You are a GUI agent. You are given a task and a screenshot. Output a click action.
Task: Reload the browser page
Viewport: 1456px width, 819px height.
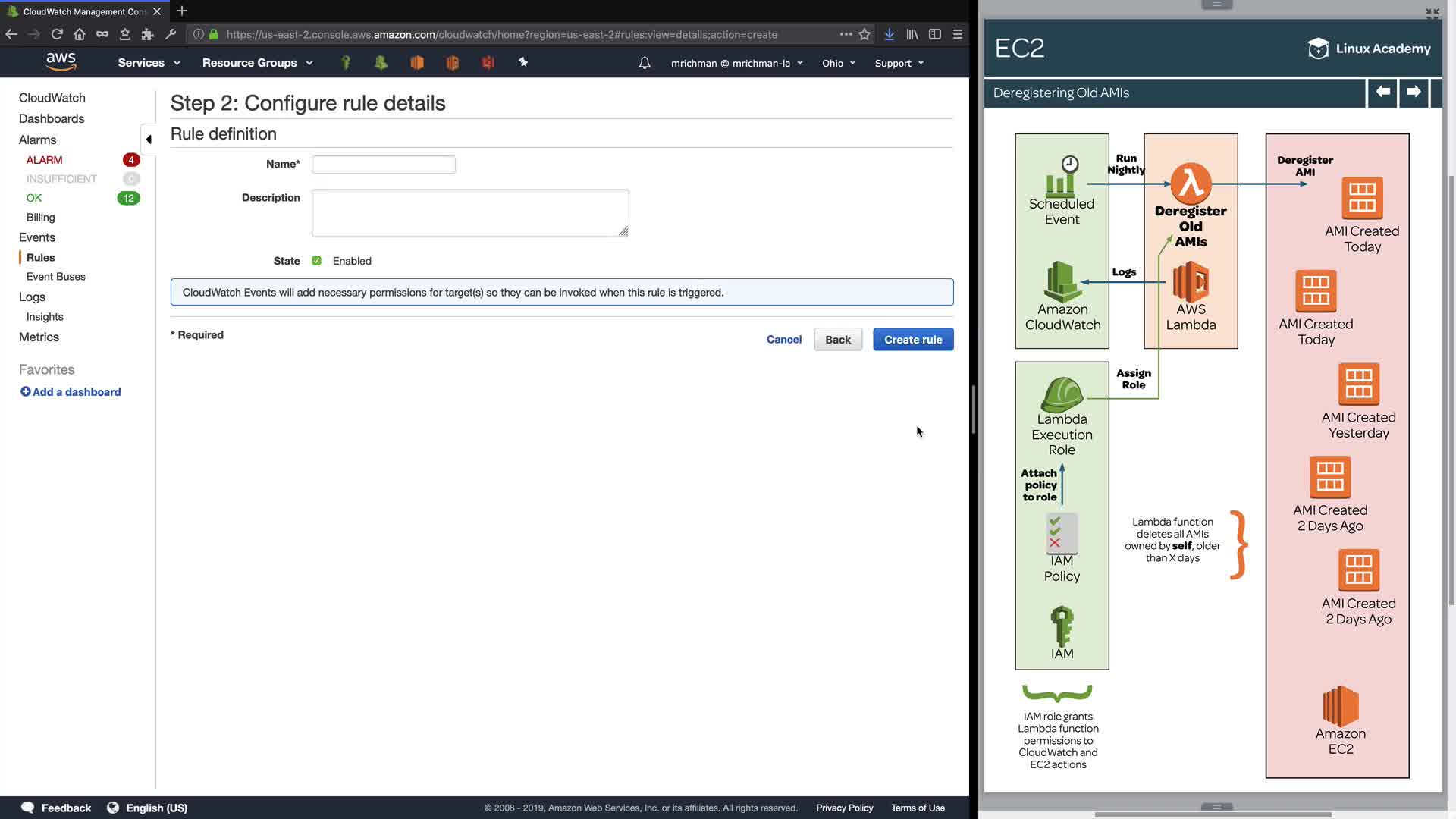click(57, 34)
